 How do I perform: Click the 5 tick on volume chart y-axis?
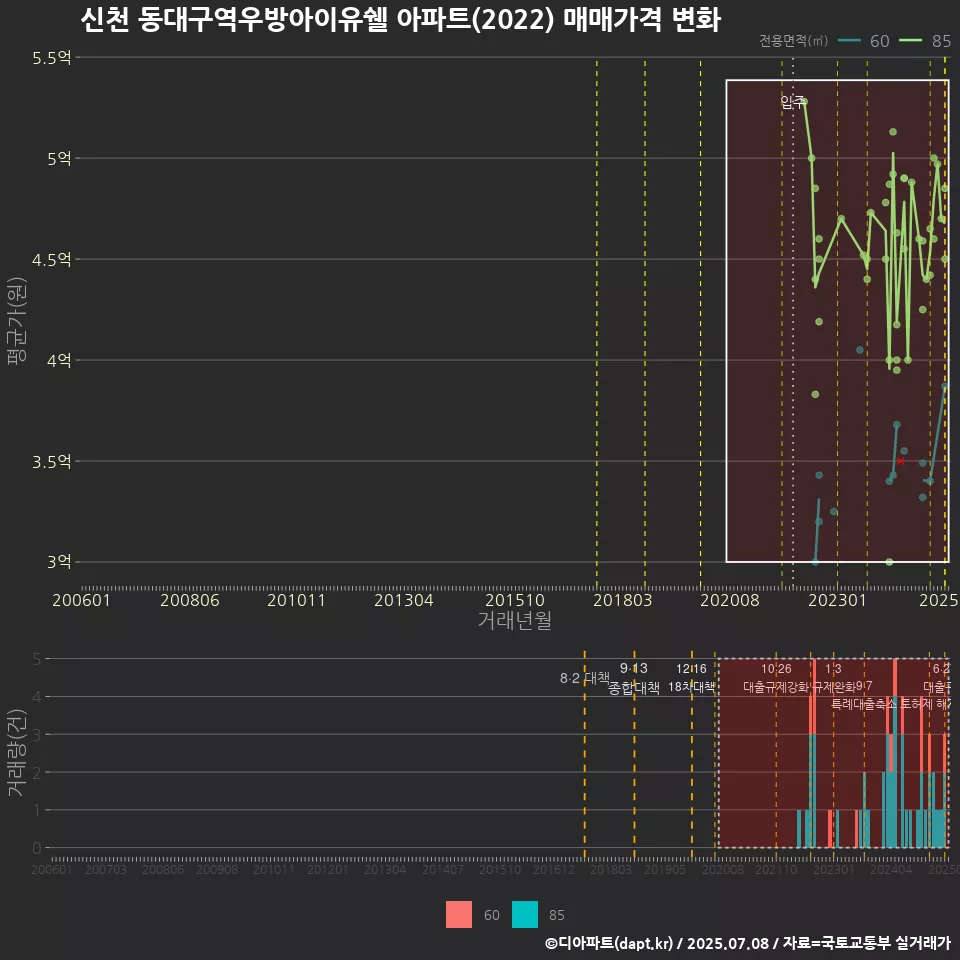click(x=37, y=659)
